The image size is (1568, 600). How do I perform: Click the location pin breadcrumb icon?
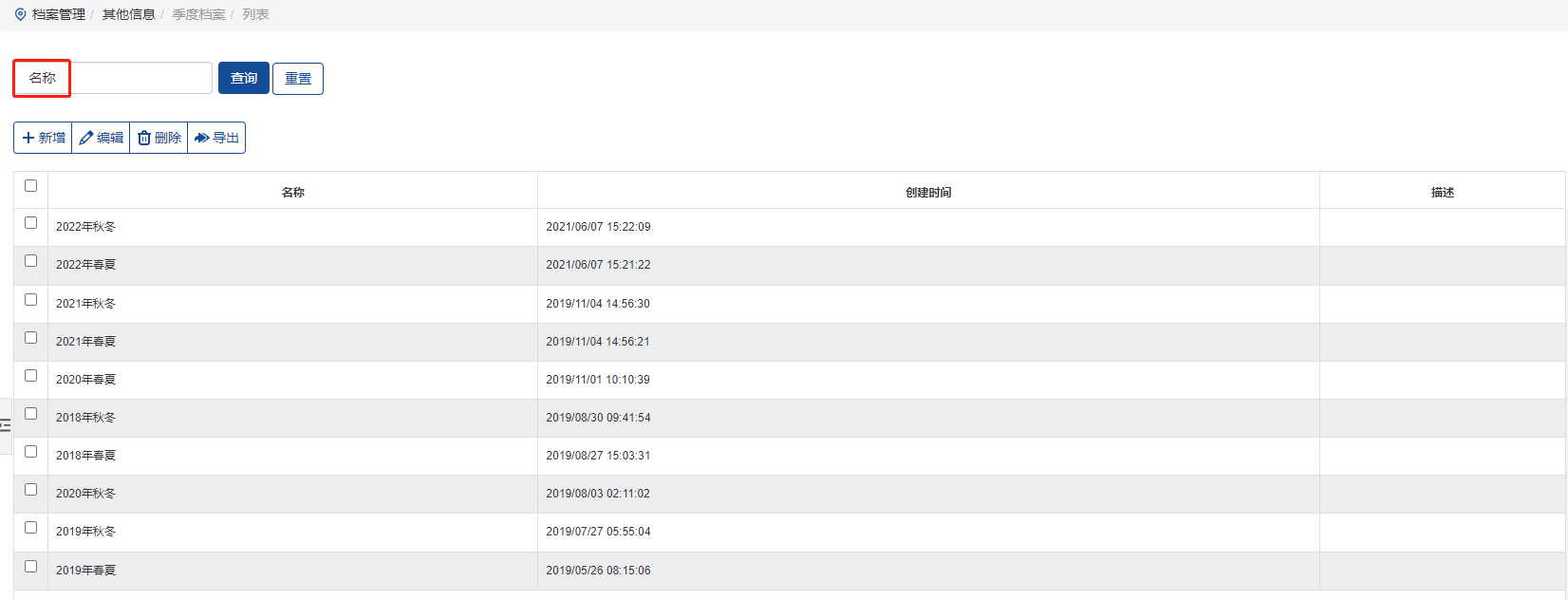coord(20,14)
